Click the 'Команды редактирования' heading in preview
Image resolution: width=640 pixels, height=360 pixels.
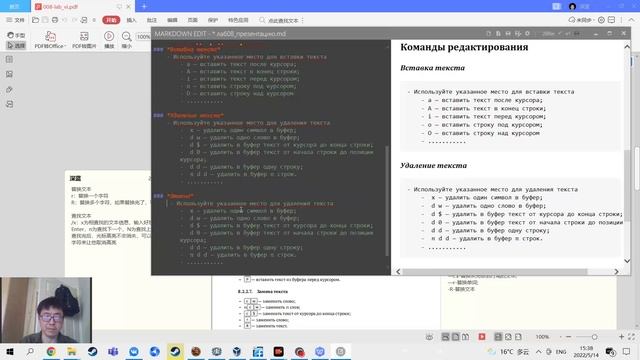pyautogui.click(x=464, y=47)
